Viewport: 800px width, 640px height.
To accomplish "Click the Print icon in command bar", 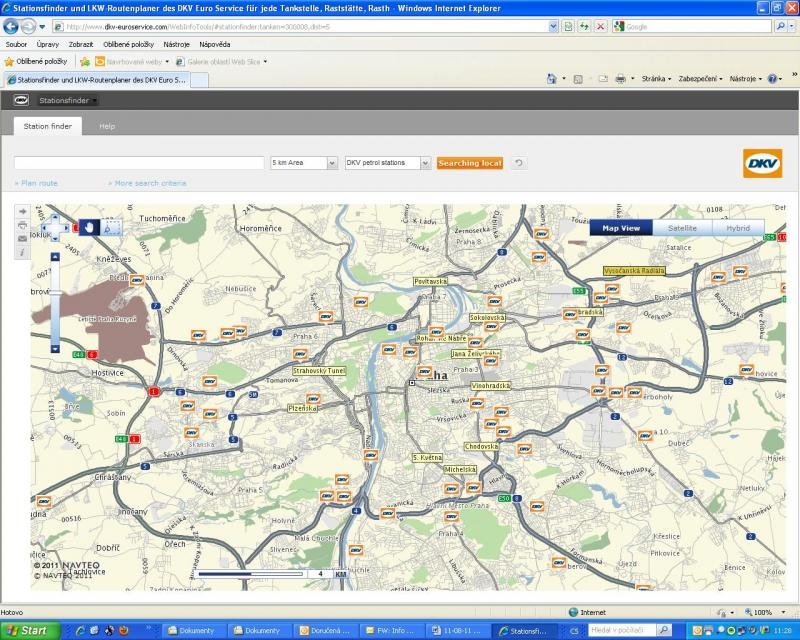I will click(x=620, y=79).
